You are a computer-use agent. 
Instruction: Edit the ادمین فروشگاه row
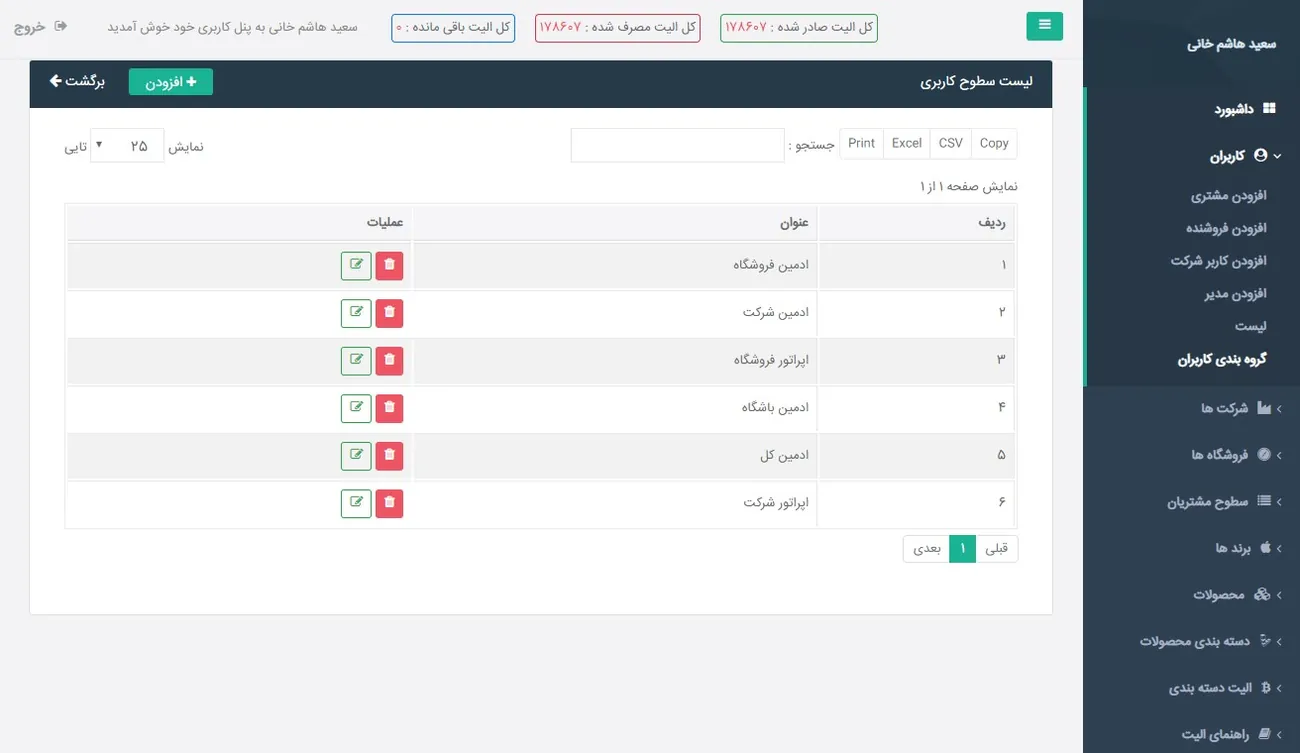pos(356,266)
